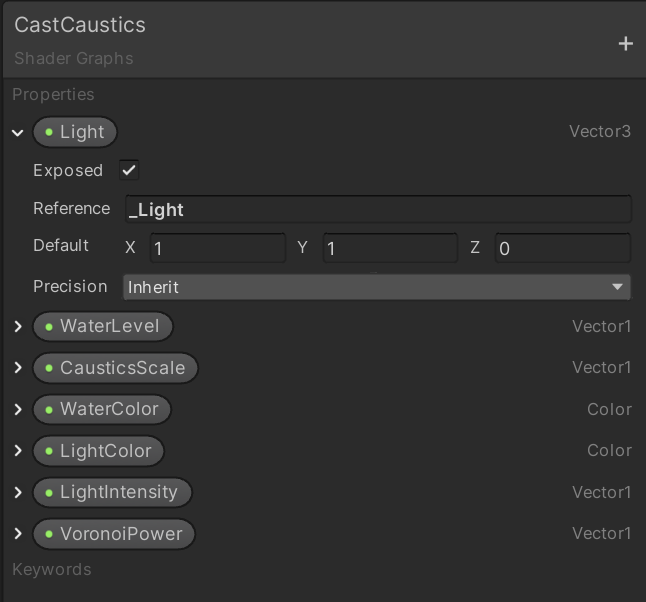646x602 pixels.
Task: Select the WaterLevel property pill
Action: (x=102, y=326)
